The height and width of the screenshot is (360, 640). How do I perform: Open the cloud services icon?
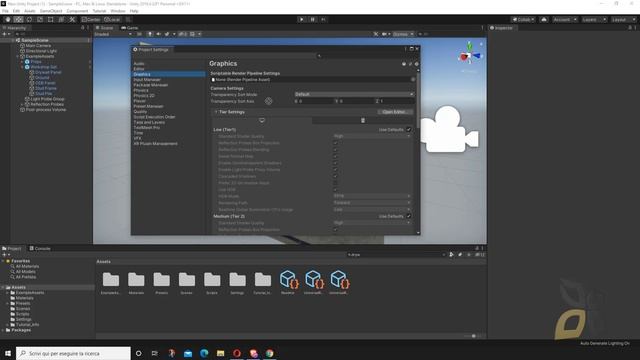pos(544,19)
